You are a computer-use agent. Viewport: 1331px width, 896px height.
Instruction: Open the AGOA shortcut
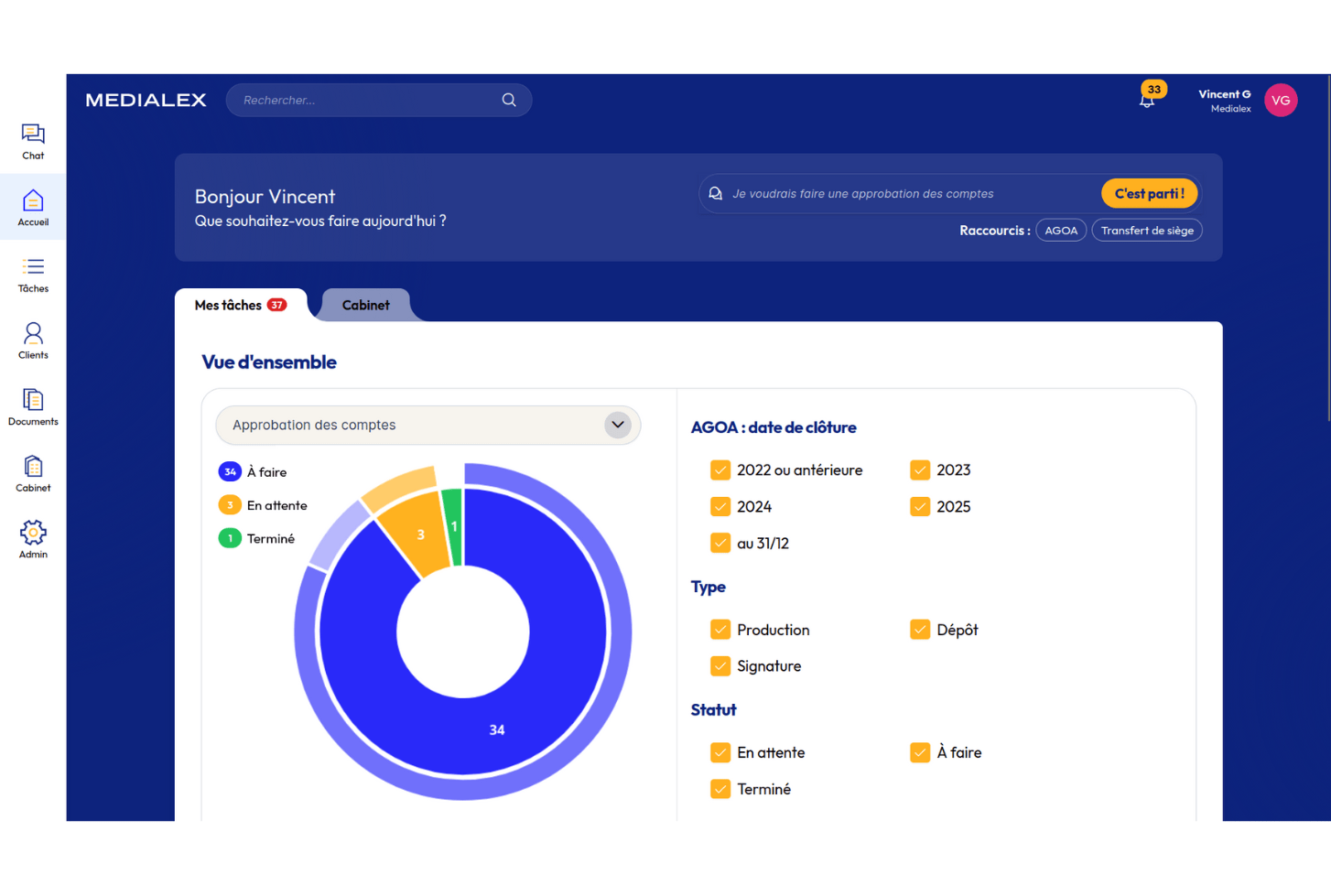[x=1061, y=230]
